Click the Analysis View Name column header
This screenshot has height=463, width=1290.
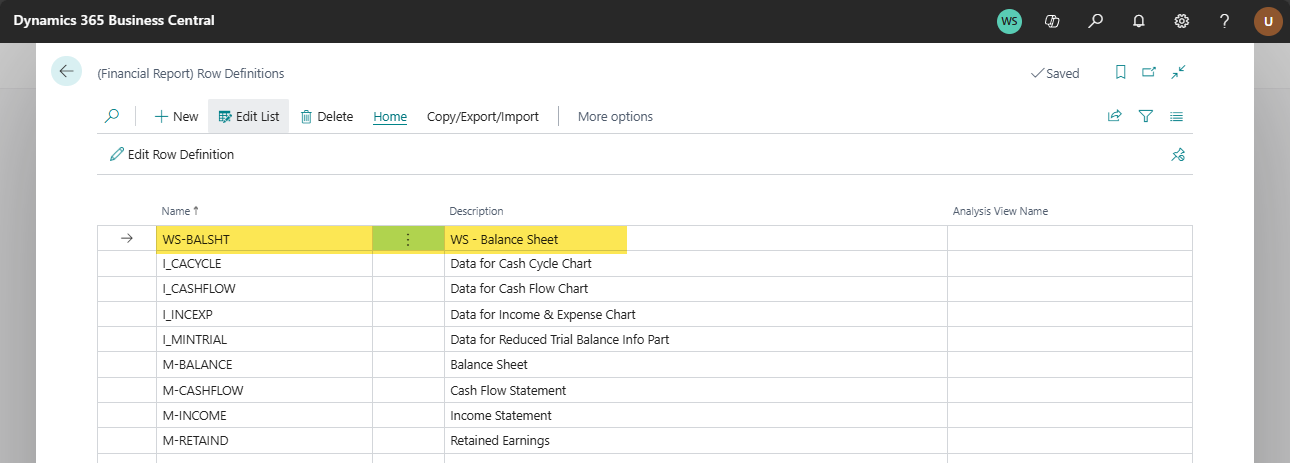click(x=1000, y=211)
